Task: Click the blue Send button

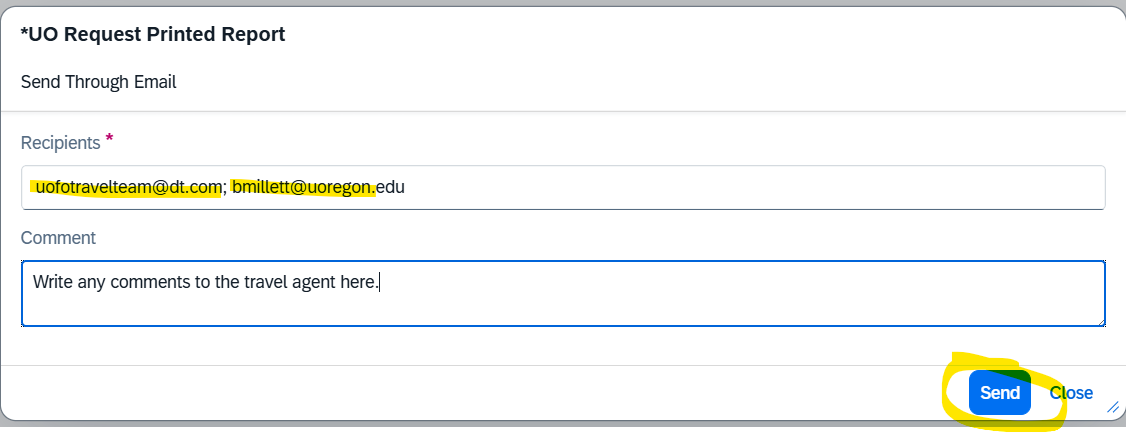Action: coord(999,393)
